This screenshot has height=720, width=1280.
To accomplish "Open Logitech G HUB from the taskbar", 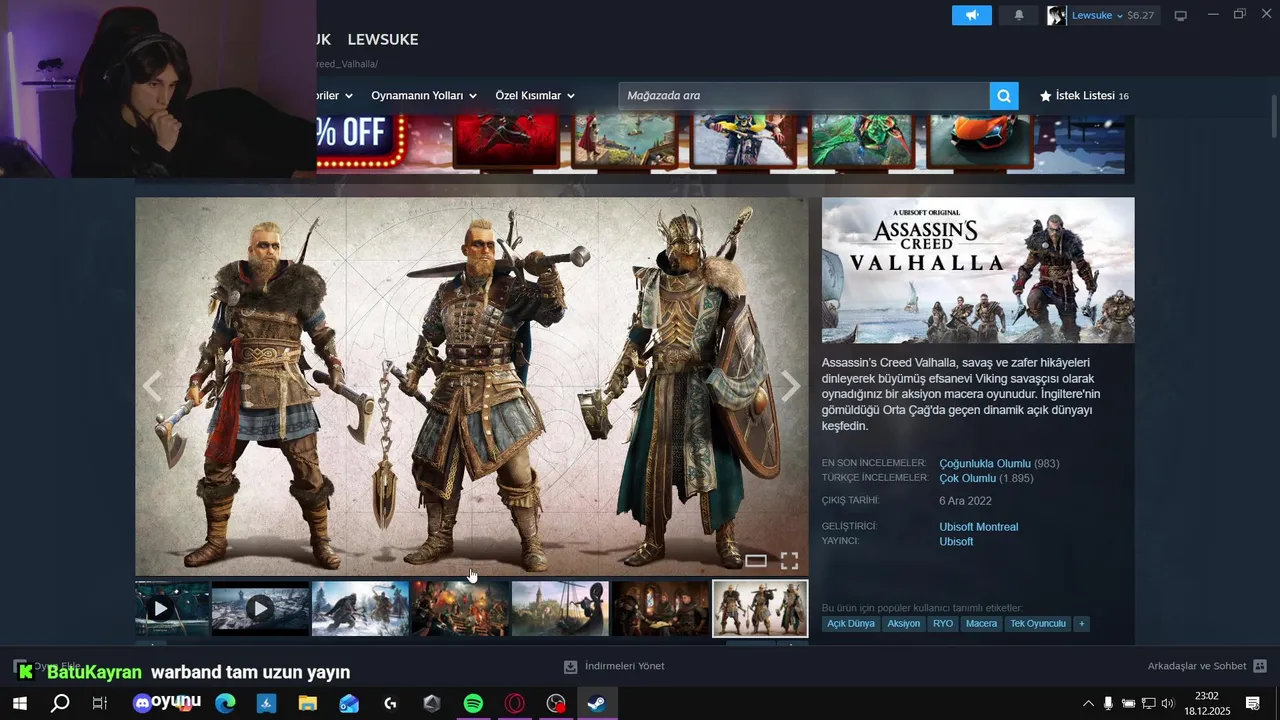I will click(391, 704).
